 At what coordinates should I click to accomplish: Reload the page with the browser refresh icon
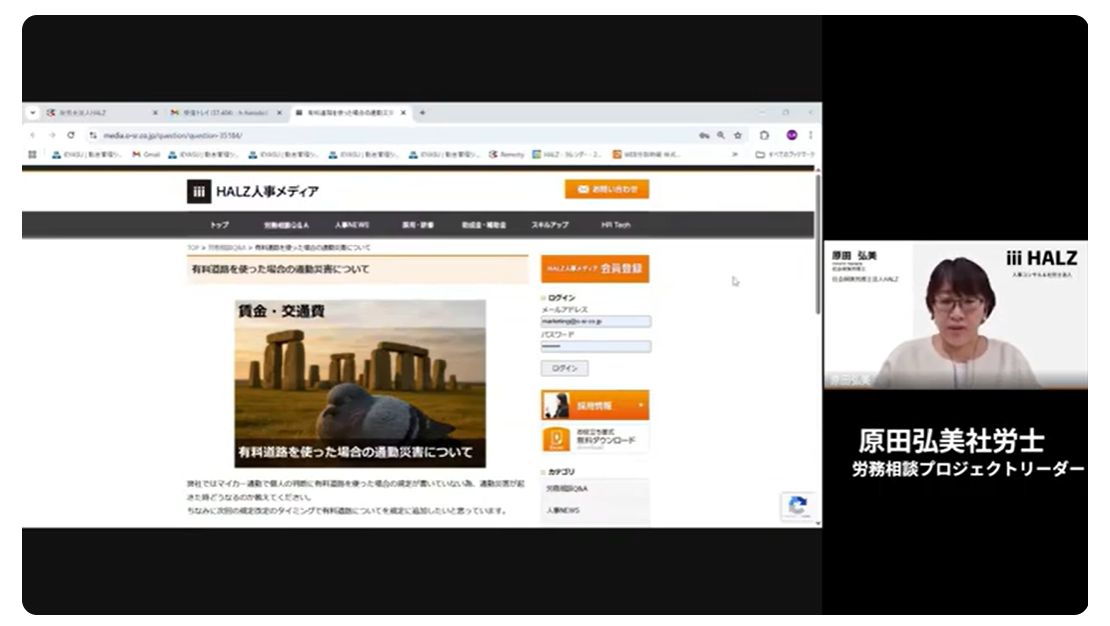(71, 135)
